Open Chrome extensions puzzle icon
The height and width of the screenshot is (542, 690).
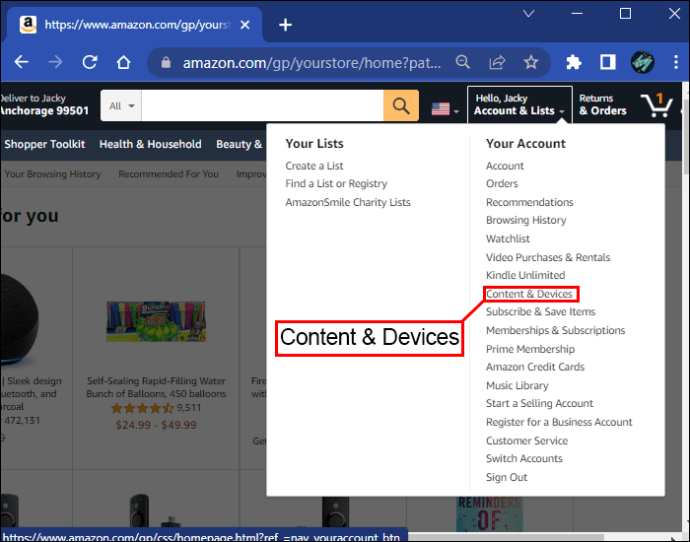point(574,63)
